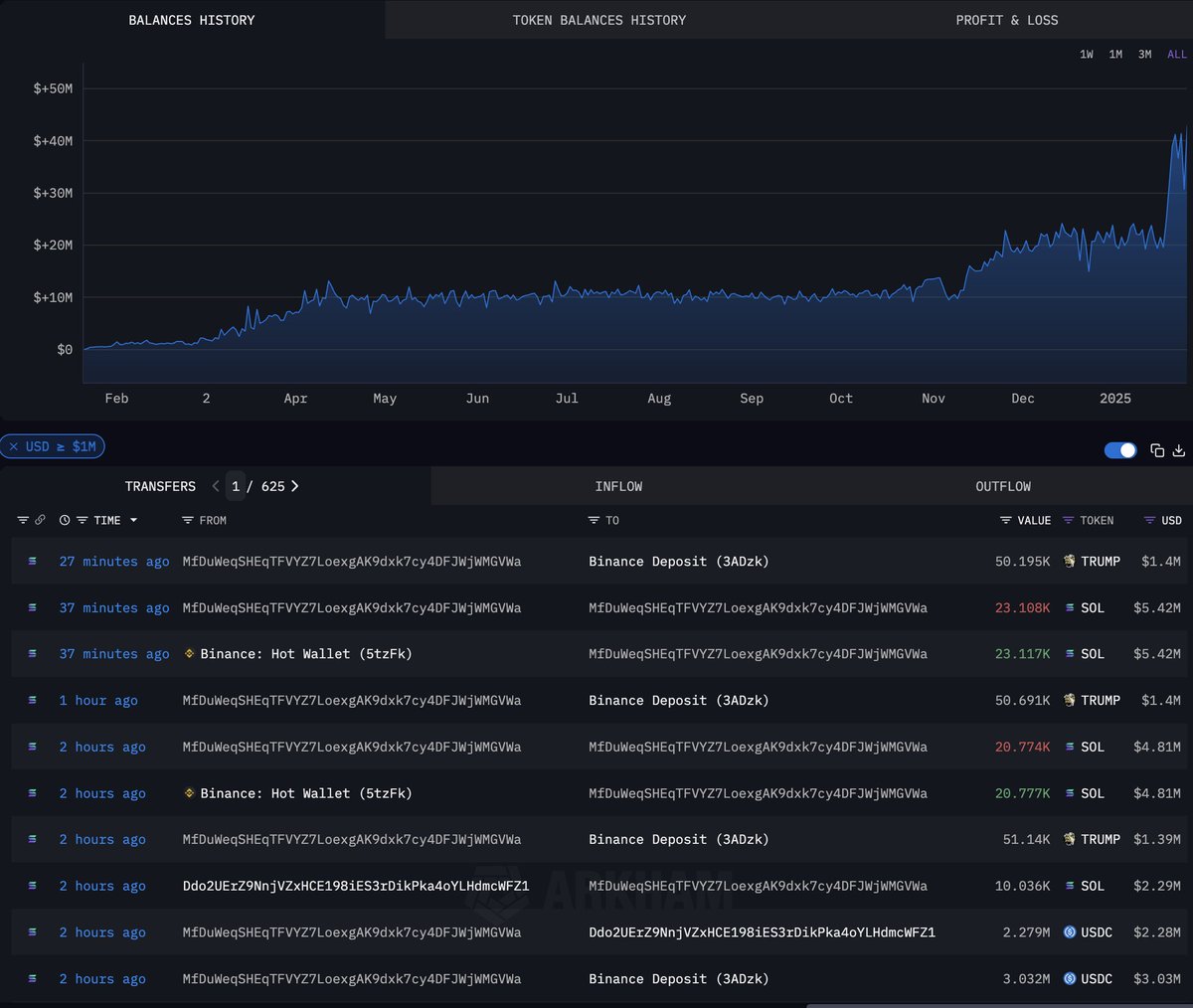Click the red 20.774K SOL value

coord(1022,747)
